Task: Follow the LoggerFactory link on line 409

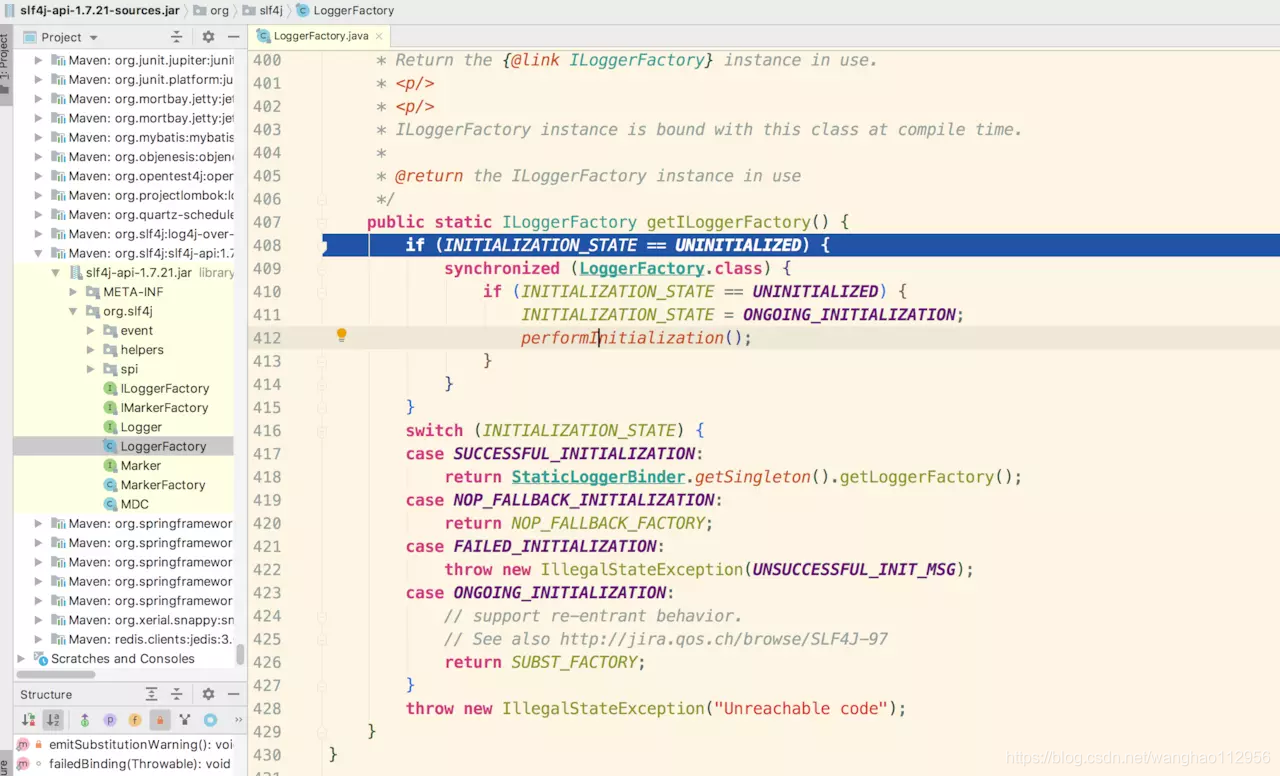Action: click(x=642, y=268)
